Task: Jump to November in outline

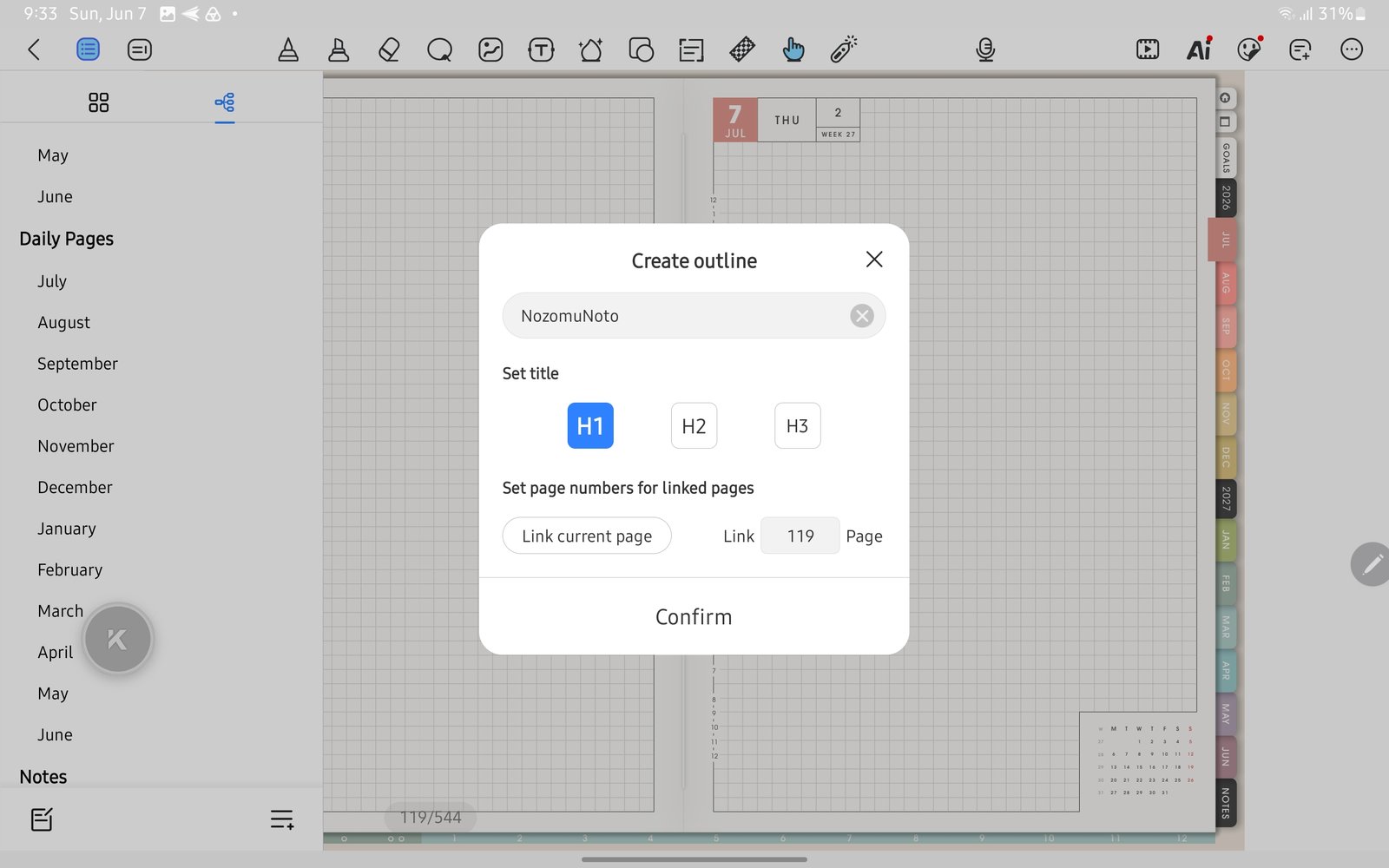Action: click(76, 446)
